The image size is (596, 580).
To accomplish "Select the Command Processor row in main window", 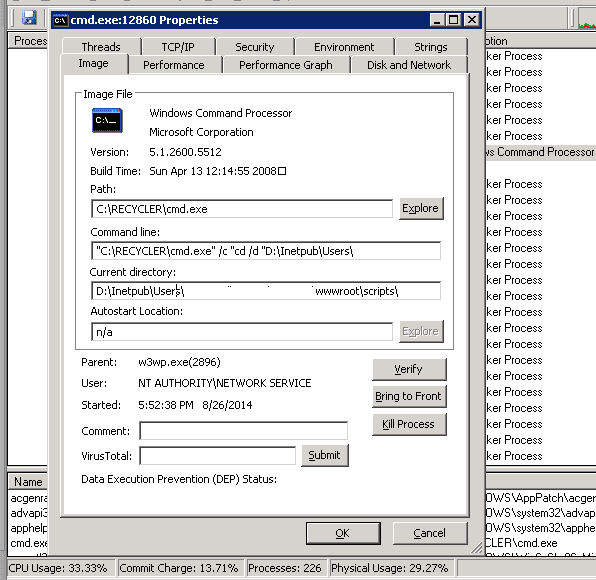I will tap(541, 152).
